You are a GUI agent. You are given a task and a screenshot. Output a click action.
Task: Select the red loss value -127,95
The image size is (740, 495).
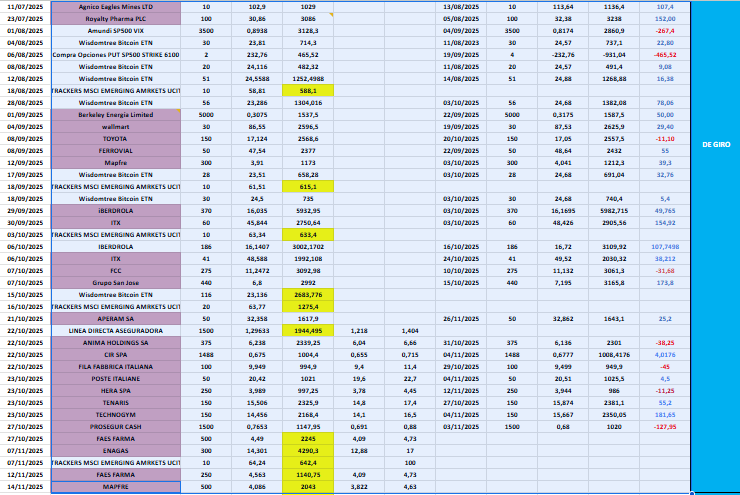click(x=665, y=427)
